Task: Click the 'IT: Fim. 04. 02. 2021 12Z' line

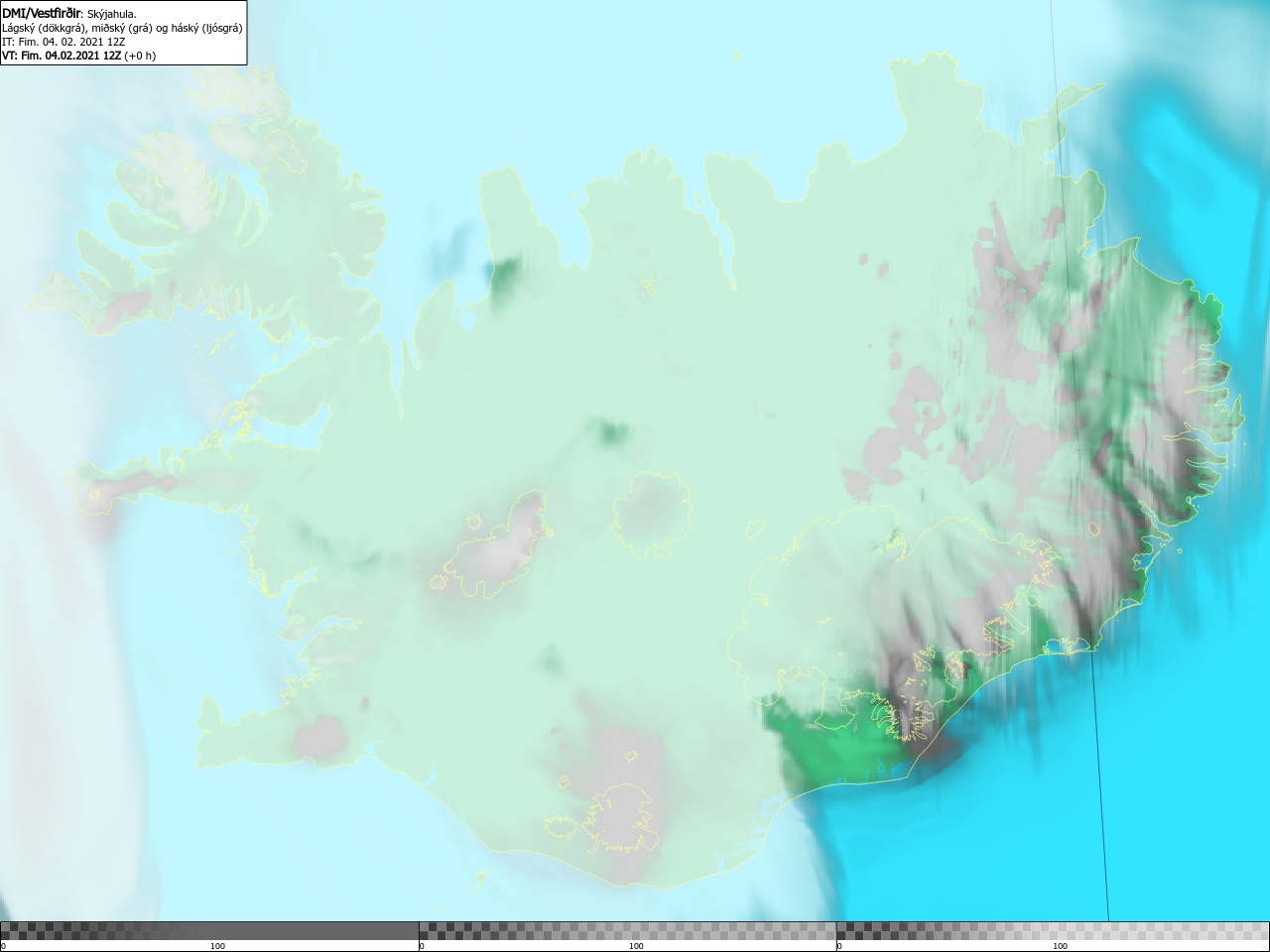Action: [63, 42]
